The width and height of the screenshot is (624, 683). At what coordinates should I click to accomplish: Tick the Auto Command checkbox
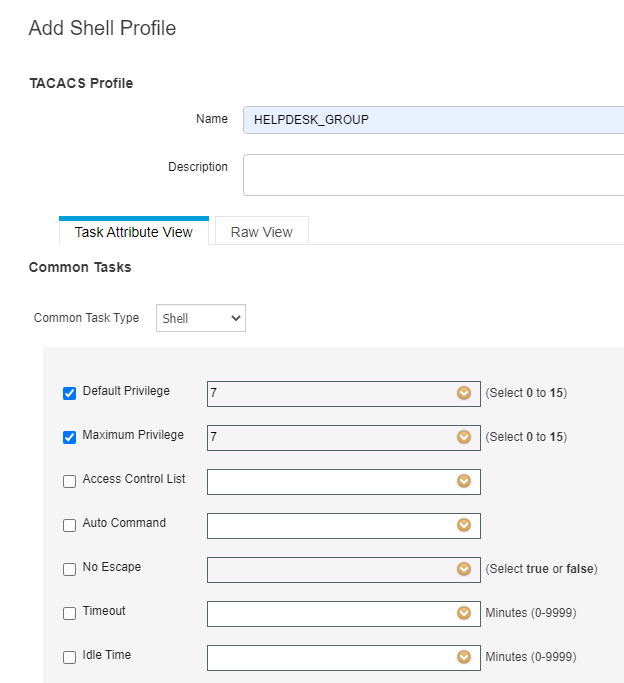[69, 525]
